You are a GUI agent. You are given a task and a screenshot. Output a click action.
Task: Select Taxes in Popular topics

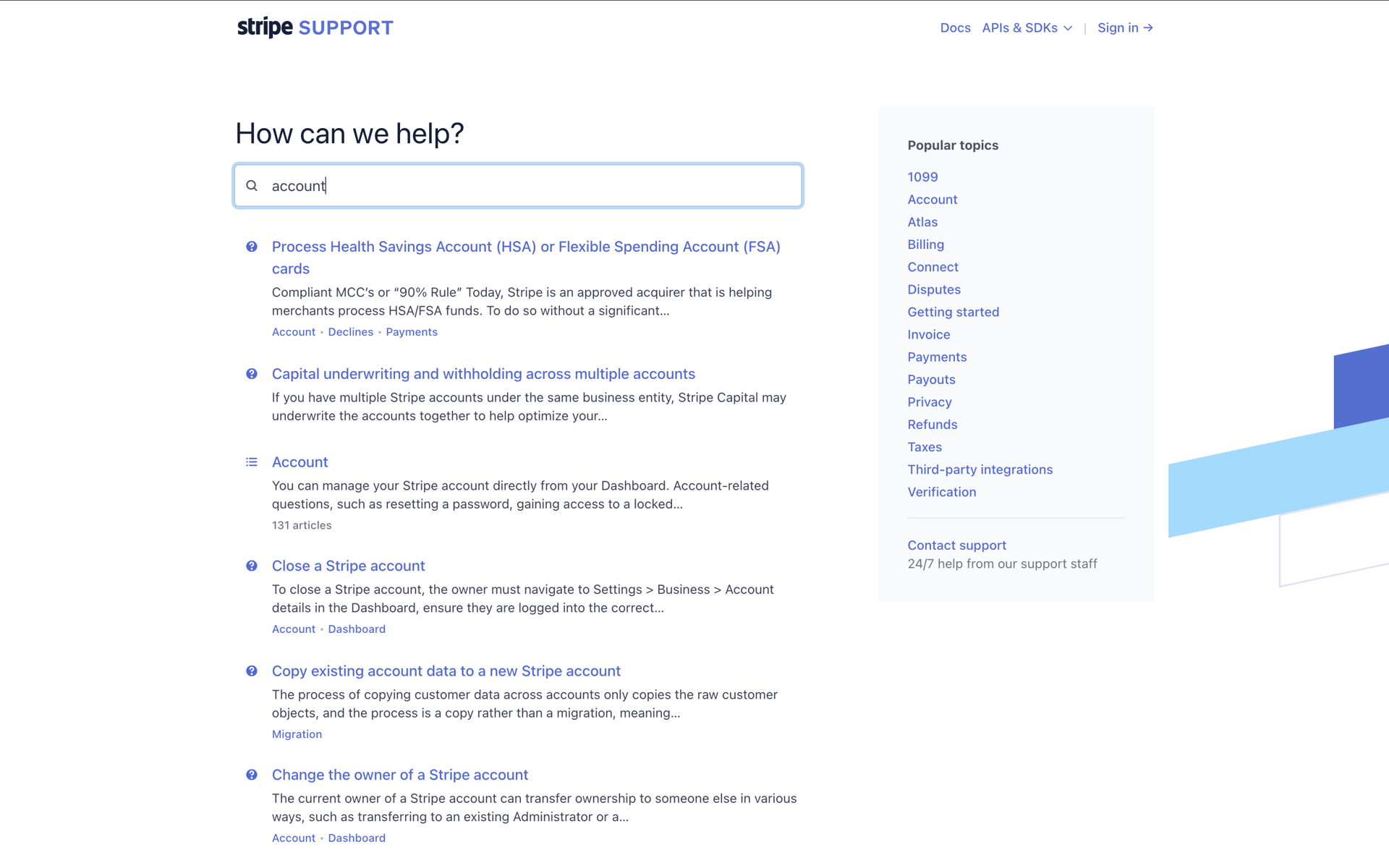pos(925,447)
